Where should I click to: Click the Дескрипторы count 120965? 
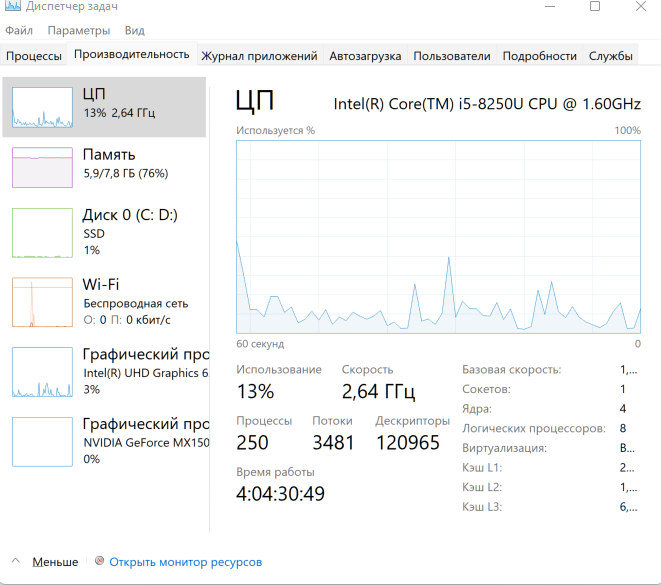tap(408, 443)
